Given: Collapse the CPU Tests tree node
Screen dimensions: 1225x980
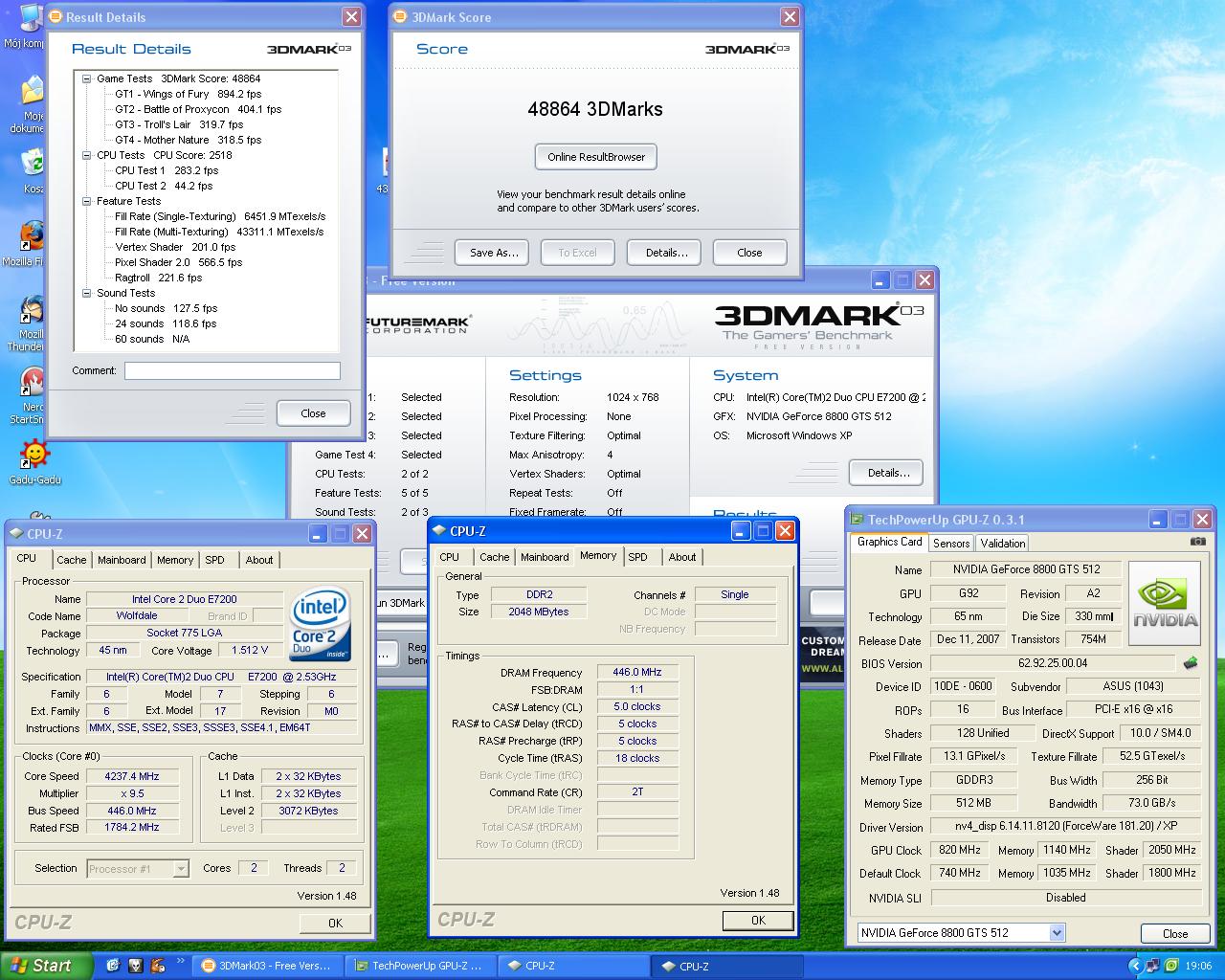Looking at the screenshot, I should 86,155.
